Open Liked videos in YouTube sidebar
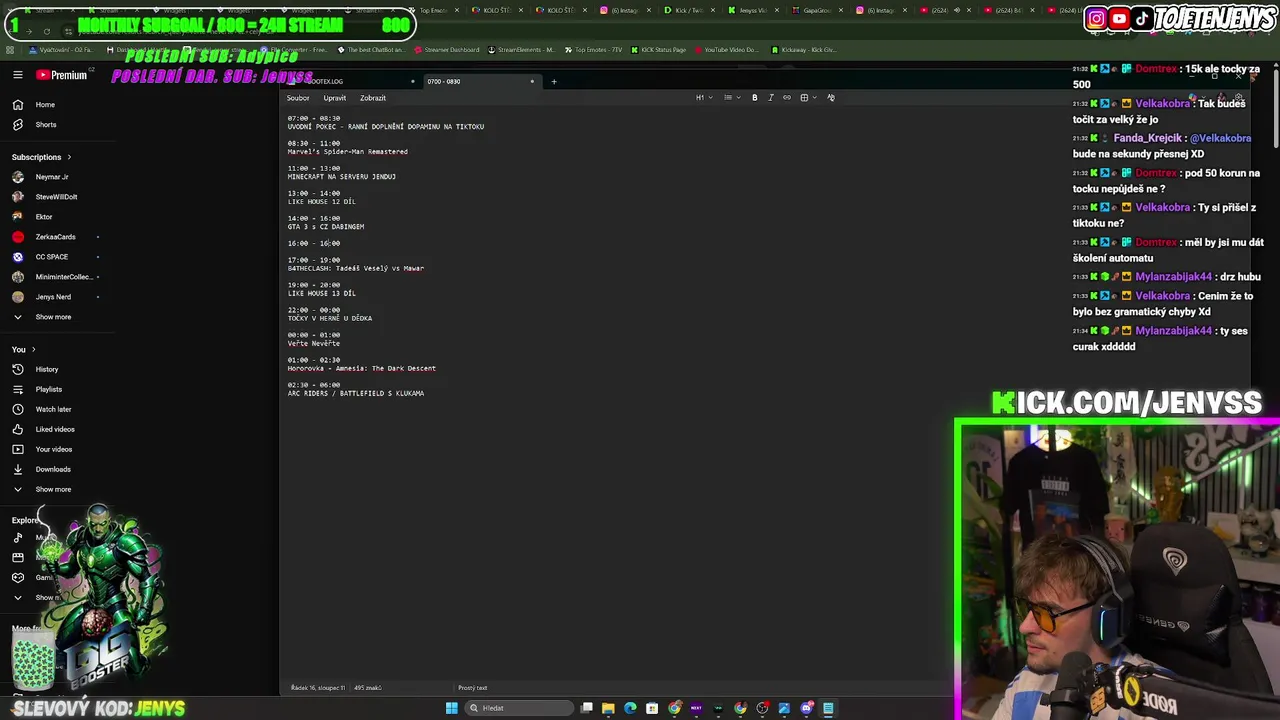The height and width of the screenshot is (720, 1280). 55,429
